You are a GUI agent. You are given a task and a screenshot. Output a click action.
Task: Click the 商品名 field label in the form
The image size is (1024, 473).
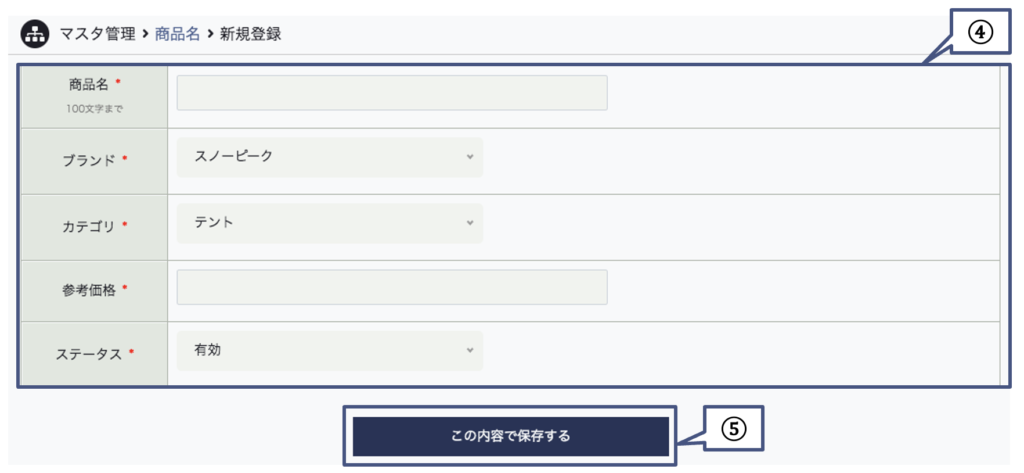[x=89, y=85]
